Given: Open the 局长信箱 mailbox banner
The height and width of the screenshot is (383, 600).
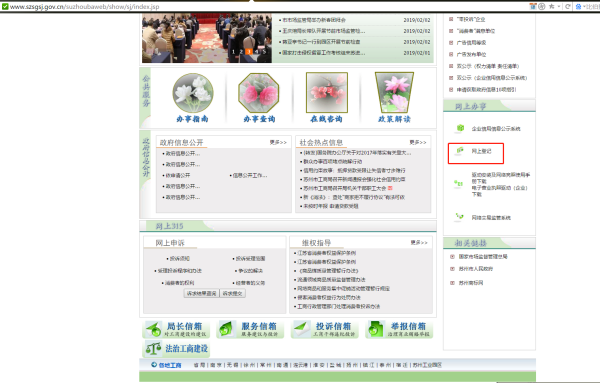Looking at the screenshot, I should 176,329.
